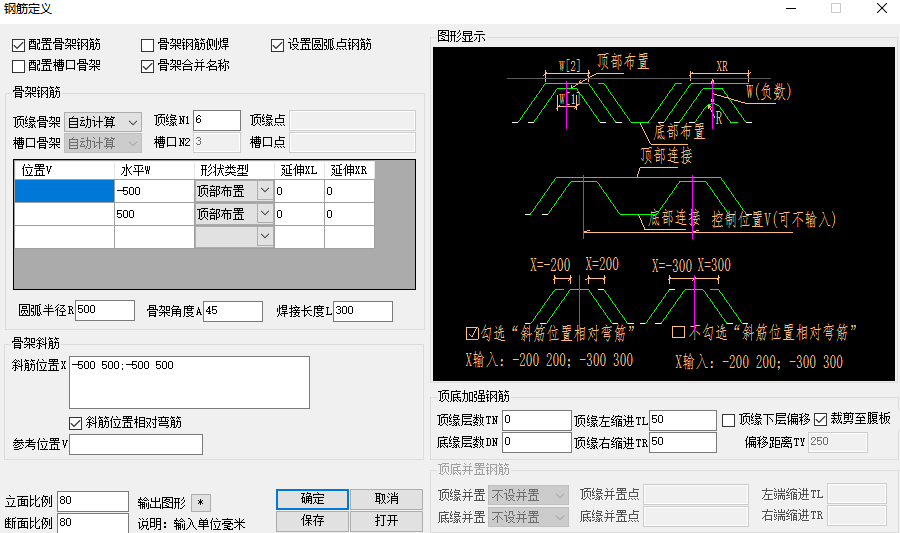900x533 pixels.
Task: Open 槽口骨架 自动计算 dropdown
Action: (103, 143)
